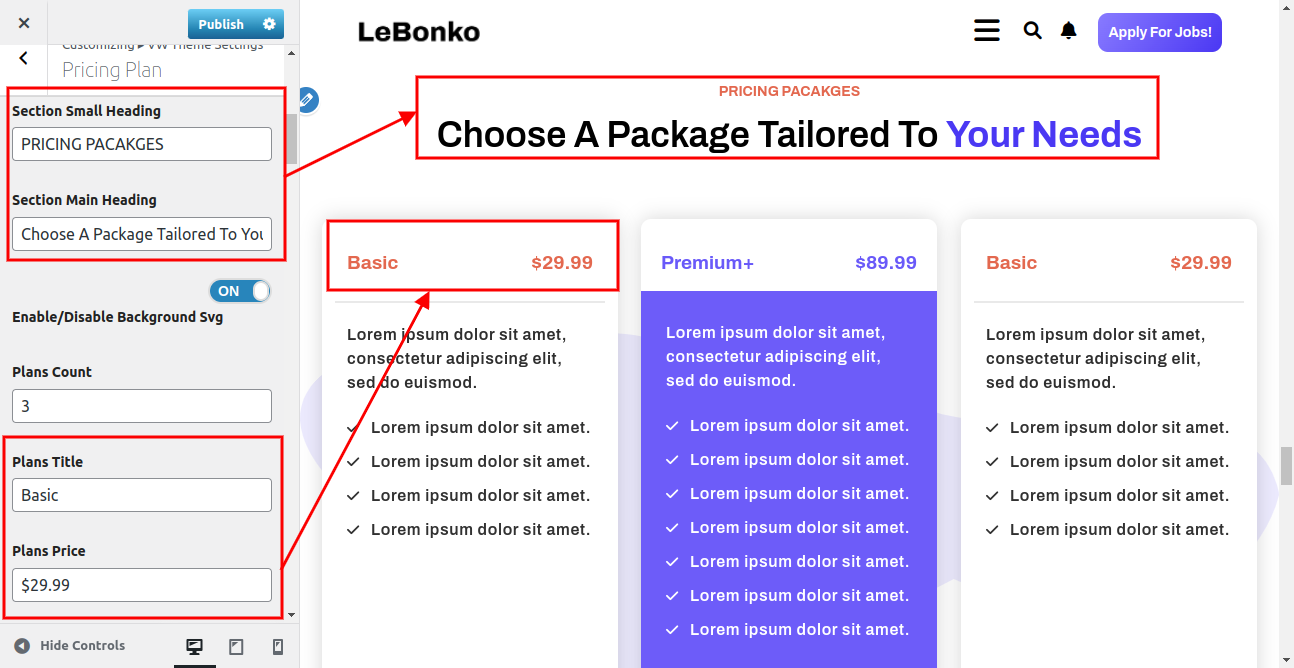This screenshot has height=668, width=1294.
Task: Go back using the left chevron
Action: 24,59
